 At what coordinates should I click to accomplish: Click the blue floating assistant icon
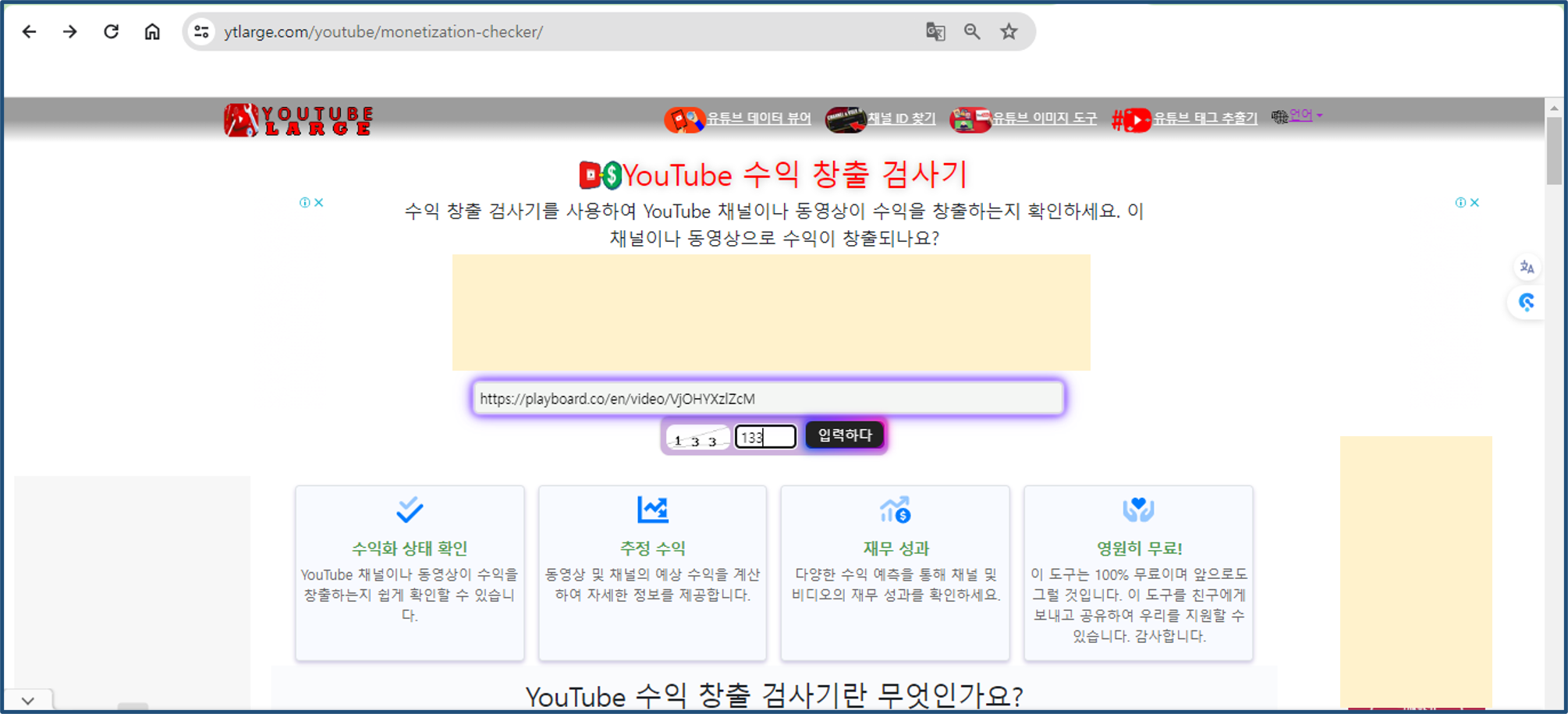click(x=1527, y=302)
